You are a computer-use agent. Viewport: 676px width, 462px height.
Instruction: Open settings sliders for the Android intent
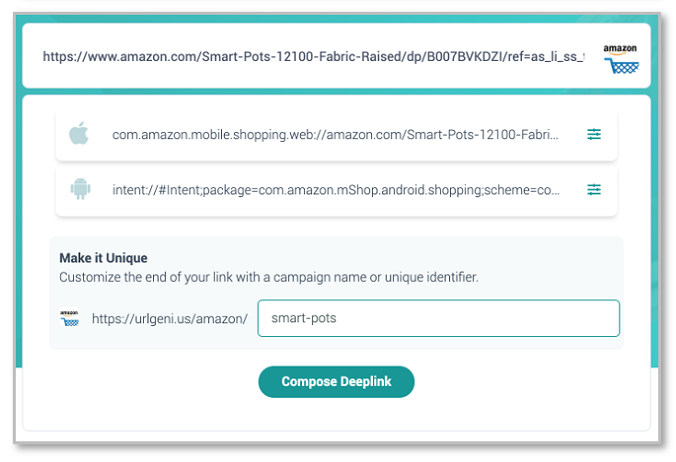[x=594, y=190]
